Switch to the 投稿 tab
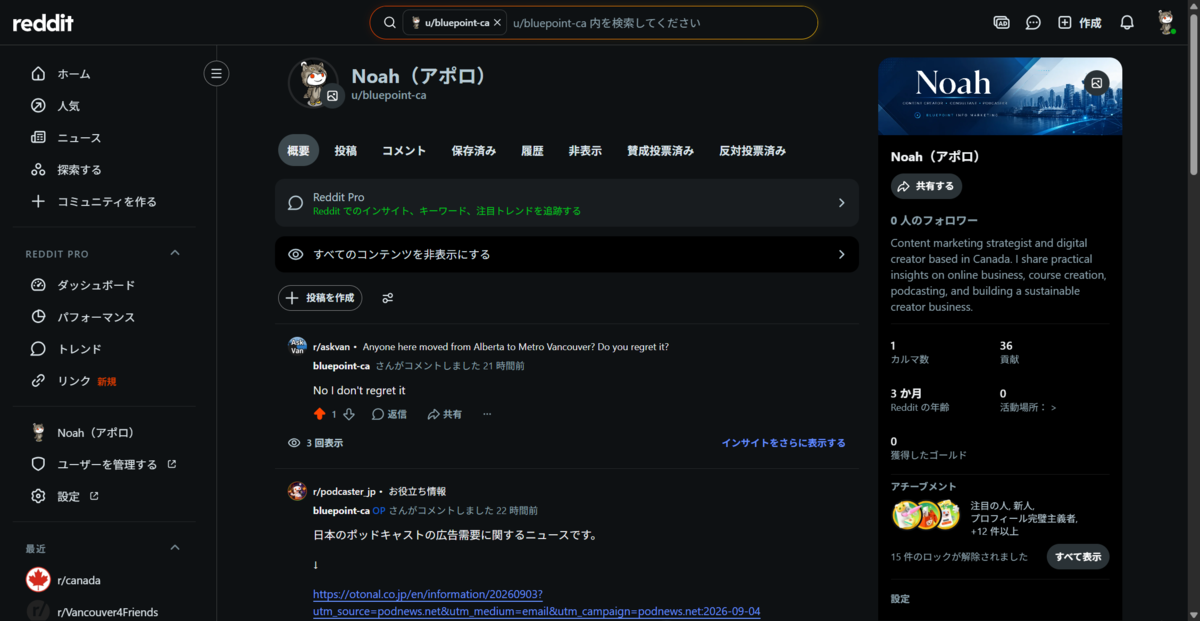1200x621 pixels. click(x=346, y=151)
